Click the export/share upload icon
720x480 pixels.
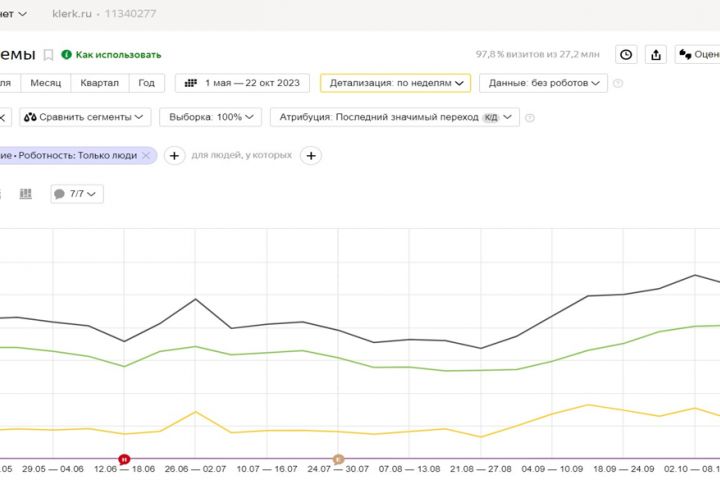(x=656, y=55)
